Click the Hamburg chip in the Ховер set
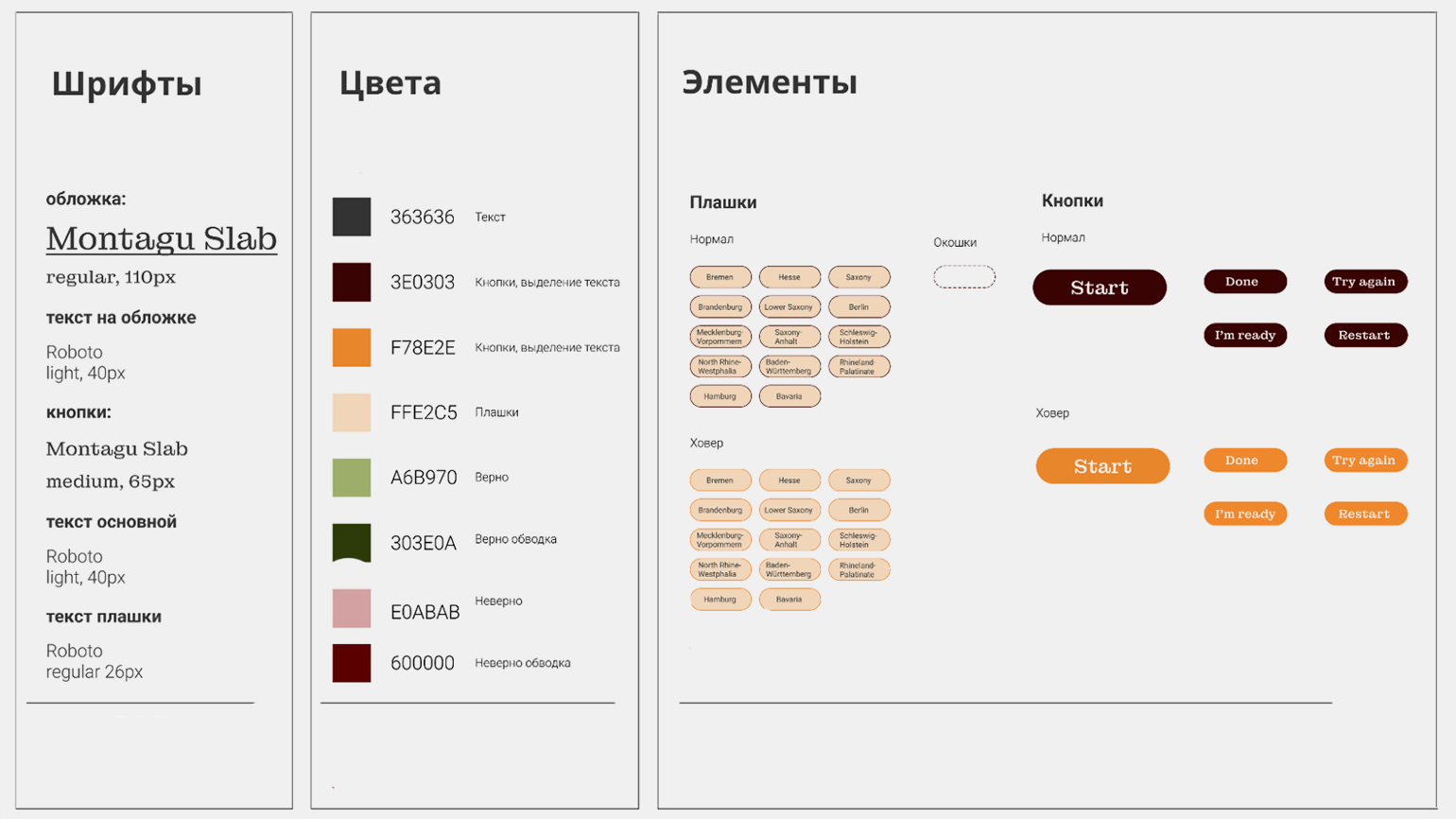 pos(720,599)
